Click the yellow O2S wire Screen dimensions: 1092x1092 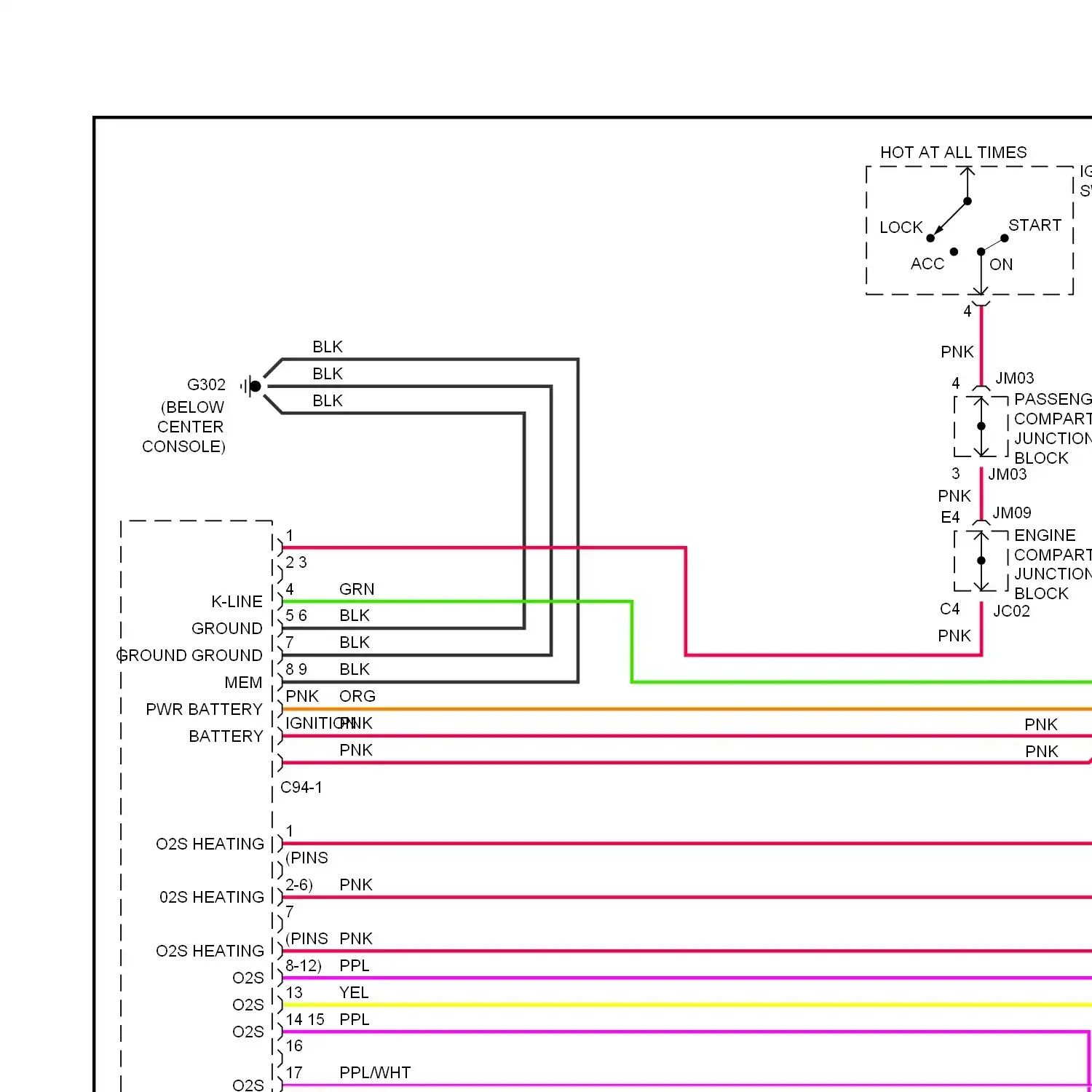687,1005
